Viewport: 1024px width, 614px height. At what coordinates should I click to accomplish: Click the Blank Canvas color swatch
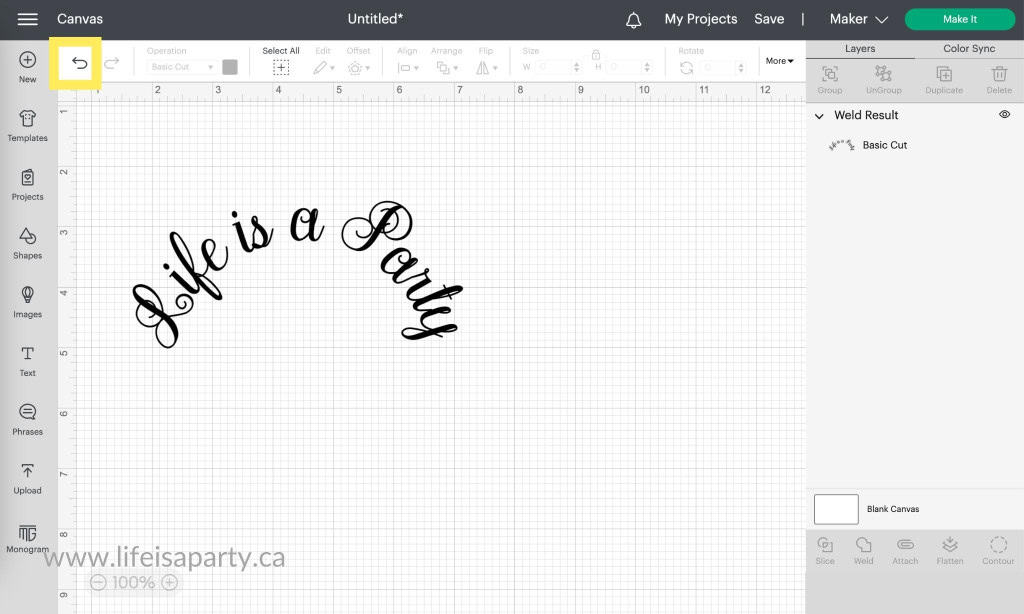[836, 509]
